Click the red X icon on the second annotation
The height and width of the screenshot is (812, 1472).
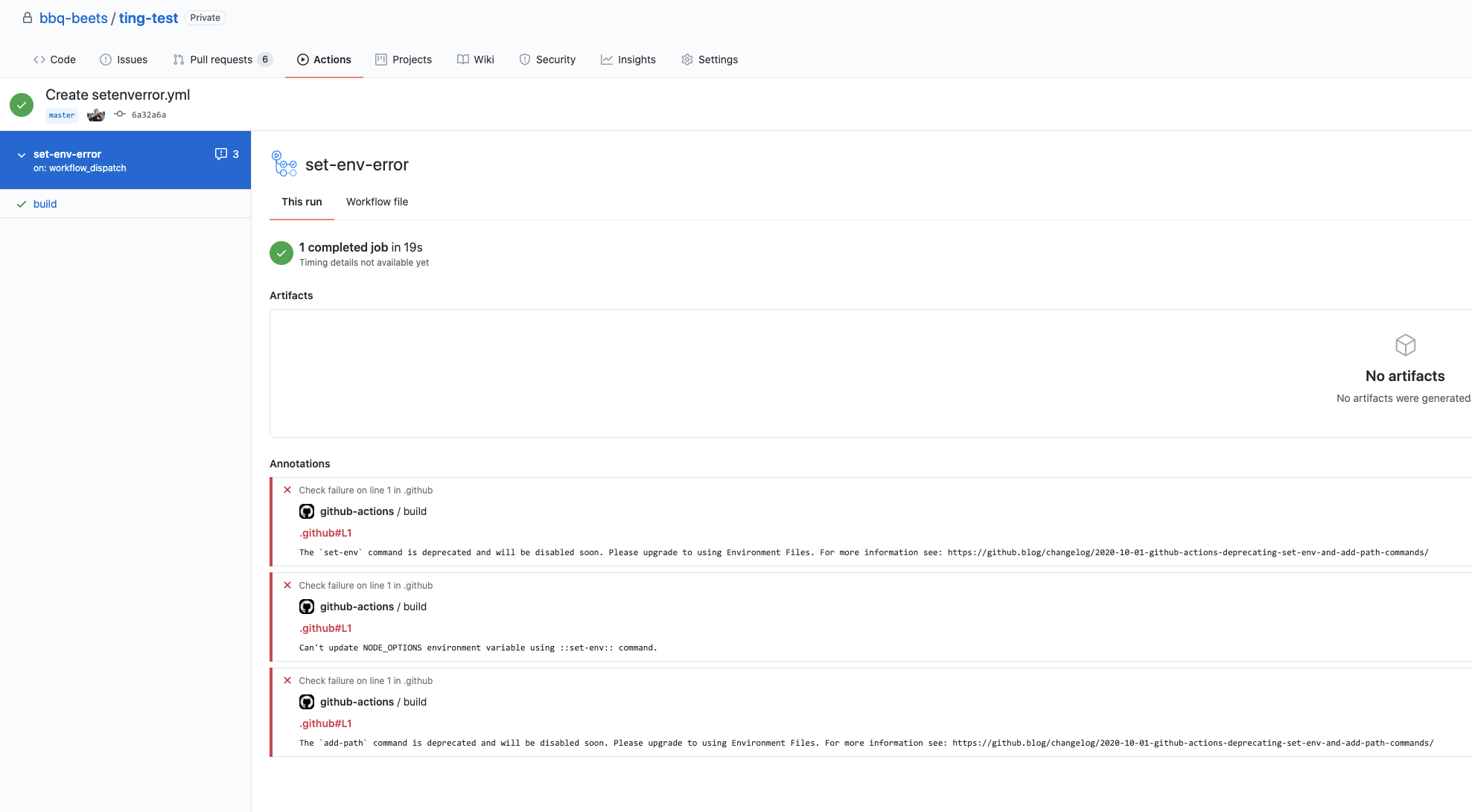point(287,585)
